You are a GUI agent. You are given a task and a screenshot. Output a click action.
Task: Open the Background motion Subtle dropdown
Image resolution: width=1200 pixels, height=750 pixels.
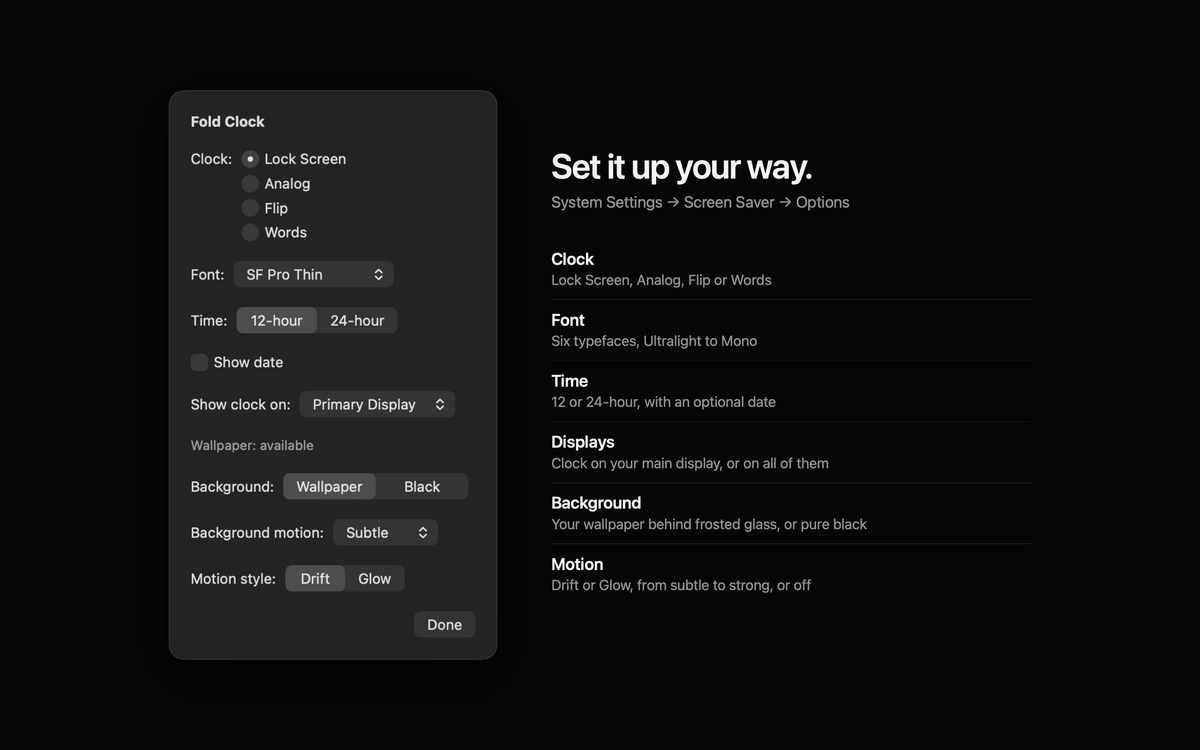[385, 533]
